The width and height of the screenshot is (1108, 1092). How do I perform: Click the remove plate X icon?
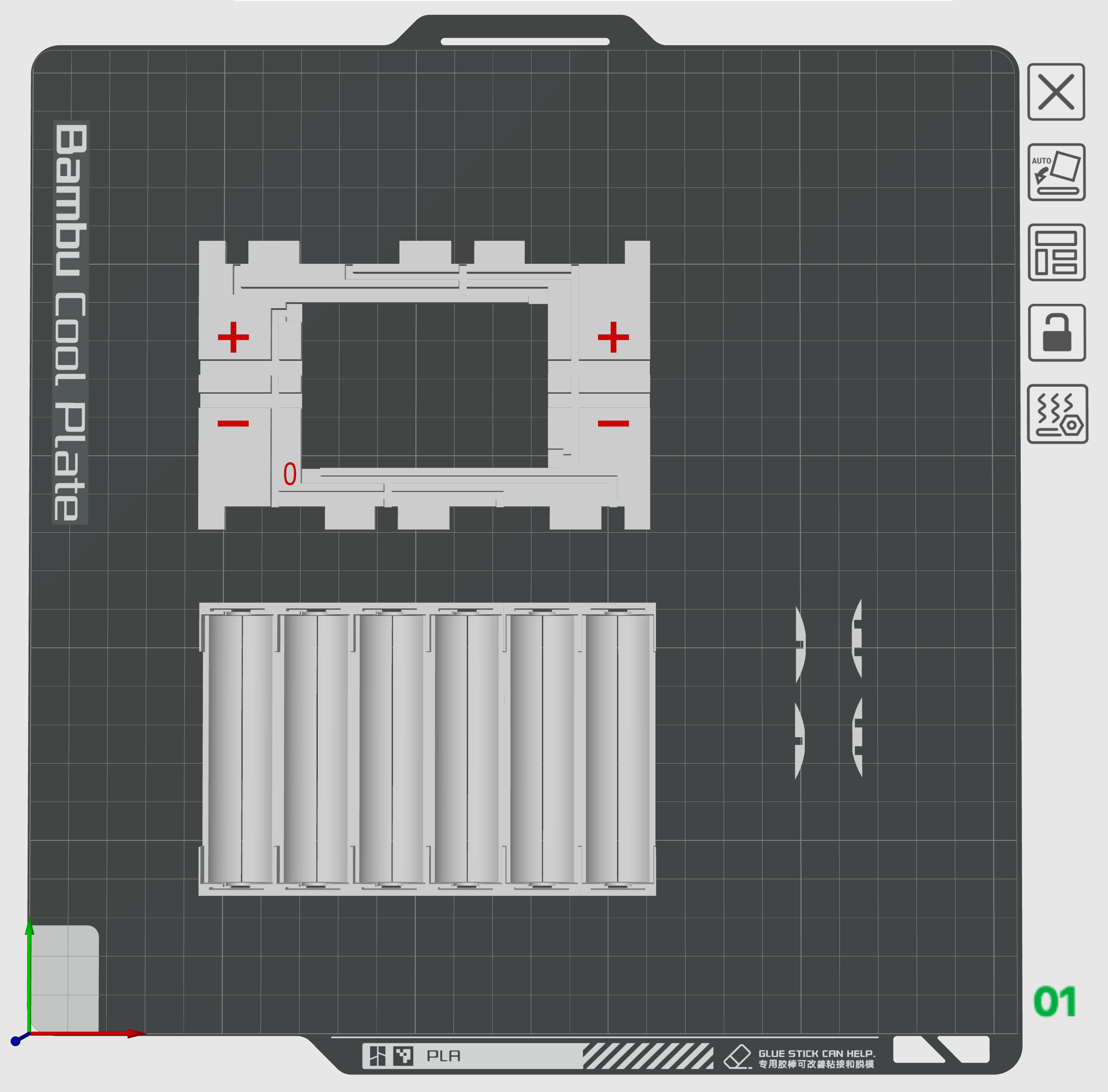(x=1056, y=92)
